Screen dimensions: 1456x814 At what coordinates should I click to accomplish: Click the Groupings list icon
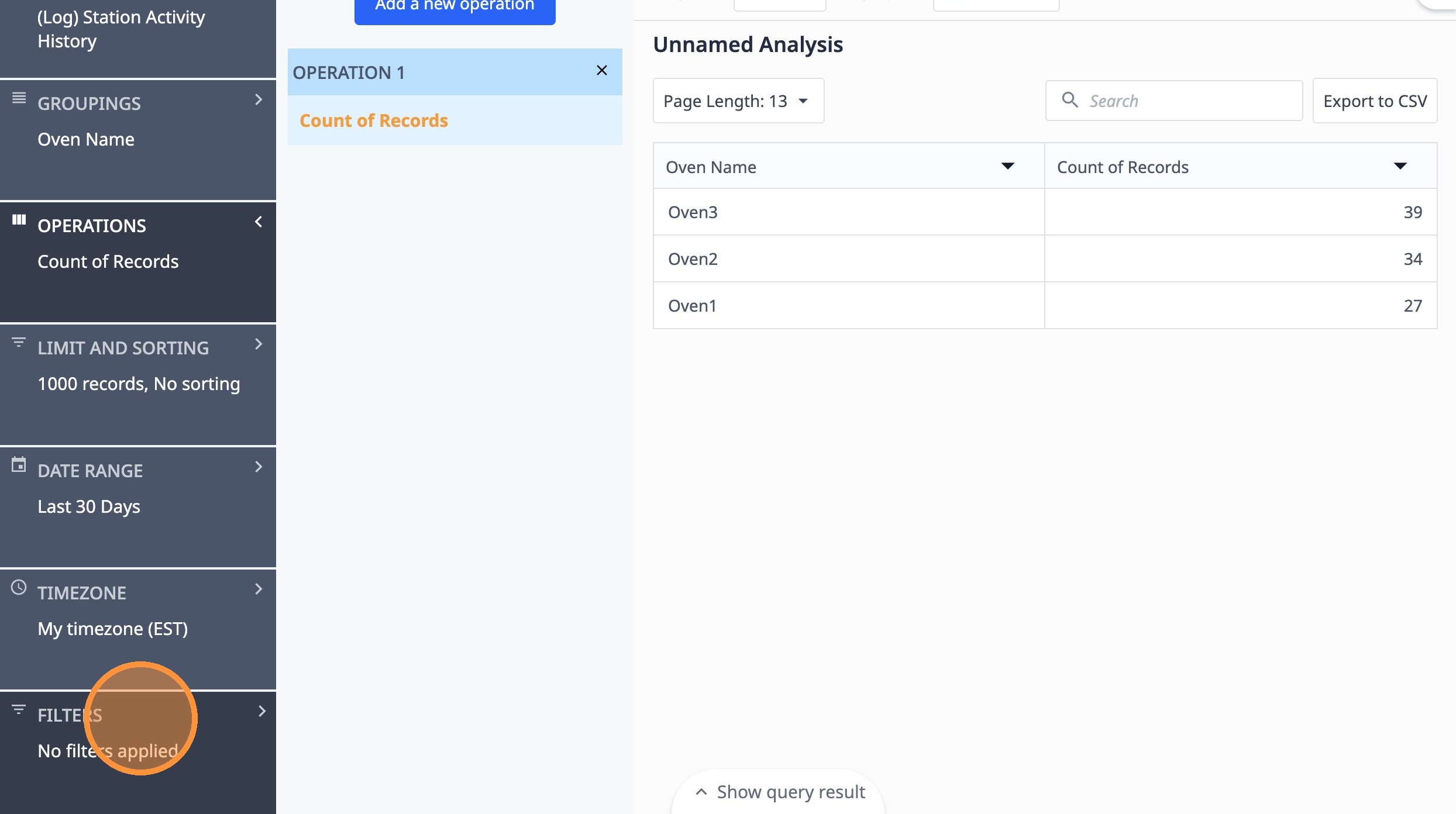click(x=19, y=98)
